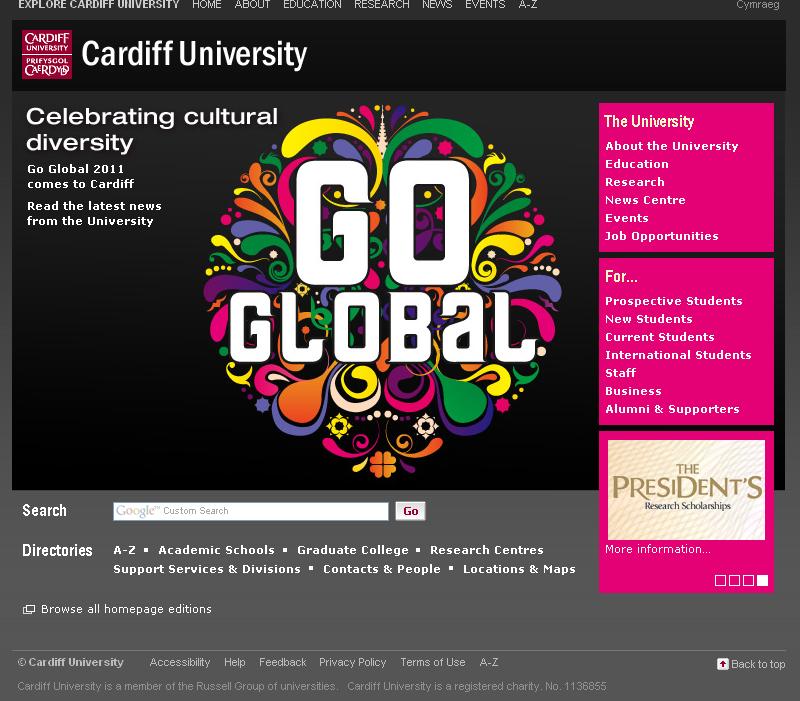Open EDUCATION in the top navigation

point(312,5)
